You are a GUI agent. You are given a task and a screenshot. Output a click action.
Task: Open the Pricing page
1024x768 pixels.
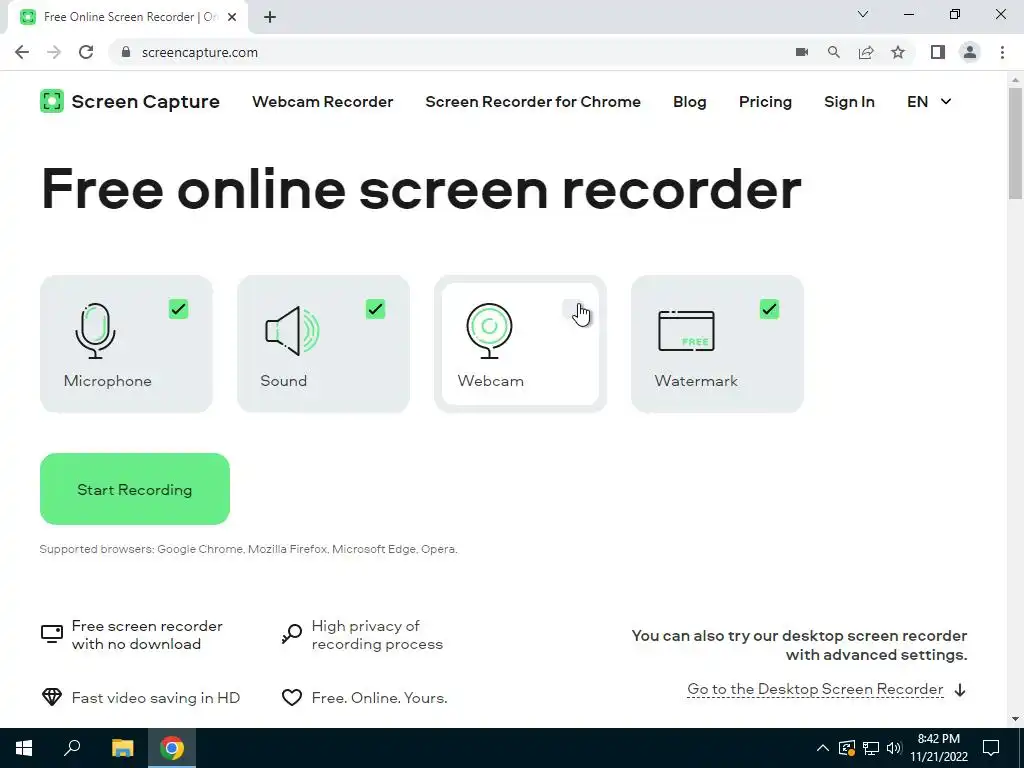(x=765, y=102)
